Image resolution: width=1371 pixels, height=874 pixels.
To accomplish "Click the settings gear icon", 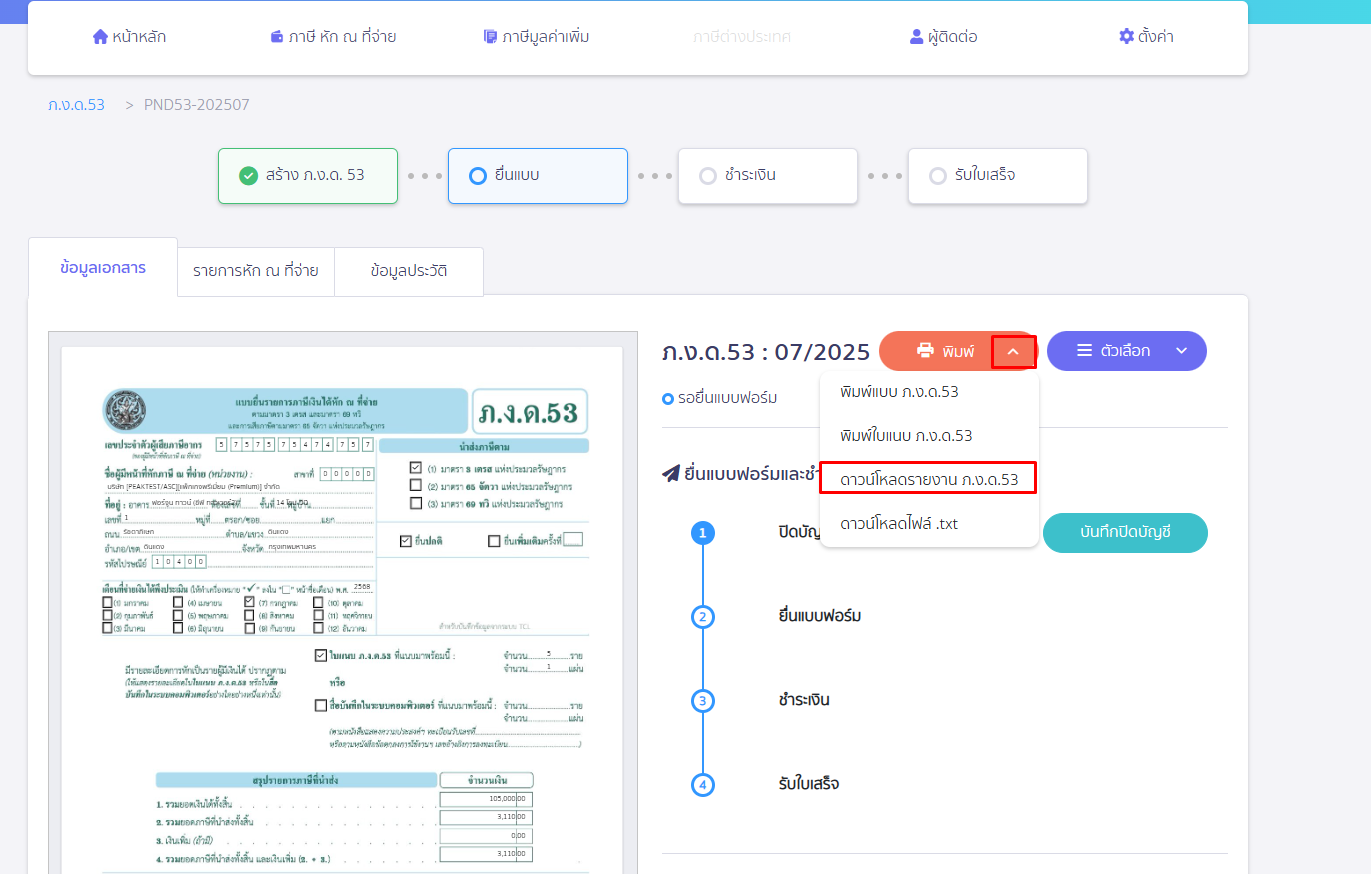I will pos(1126,37).
